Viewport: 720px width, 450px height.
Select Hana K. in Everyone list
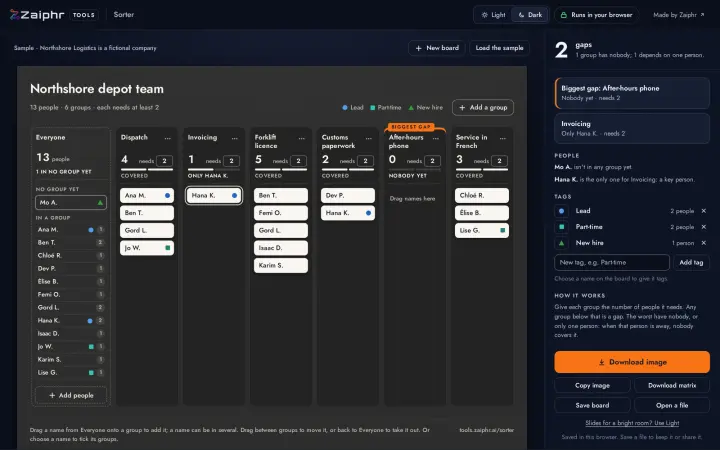71,321
